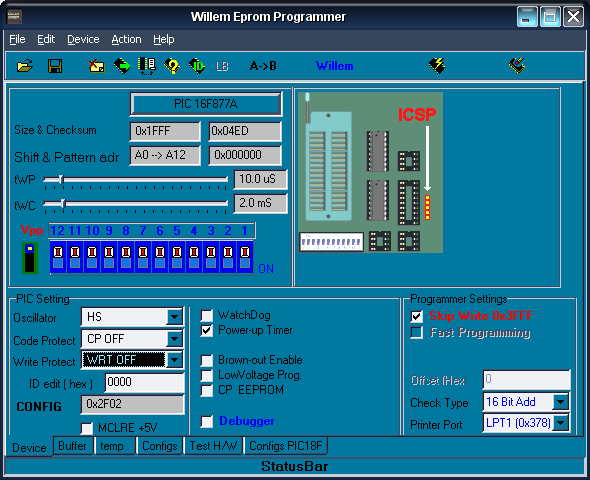Toggle Skip Write 0x3FFF checkbox
This screenshot has width=590, height=480.
pos(417,316)
